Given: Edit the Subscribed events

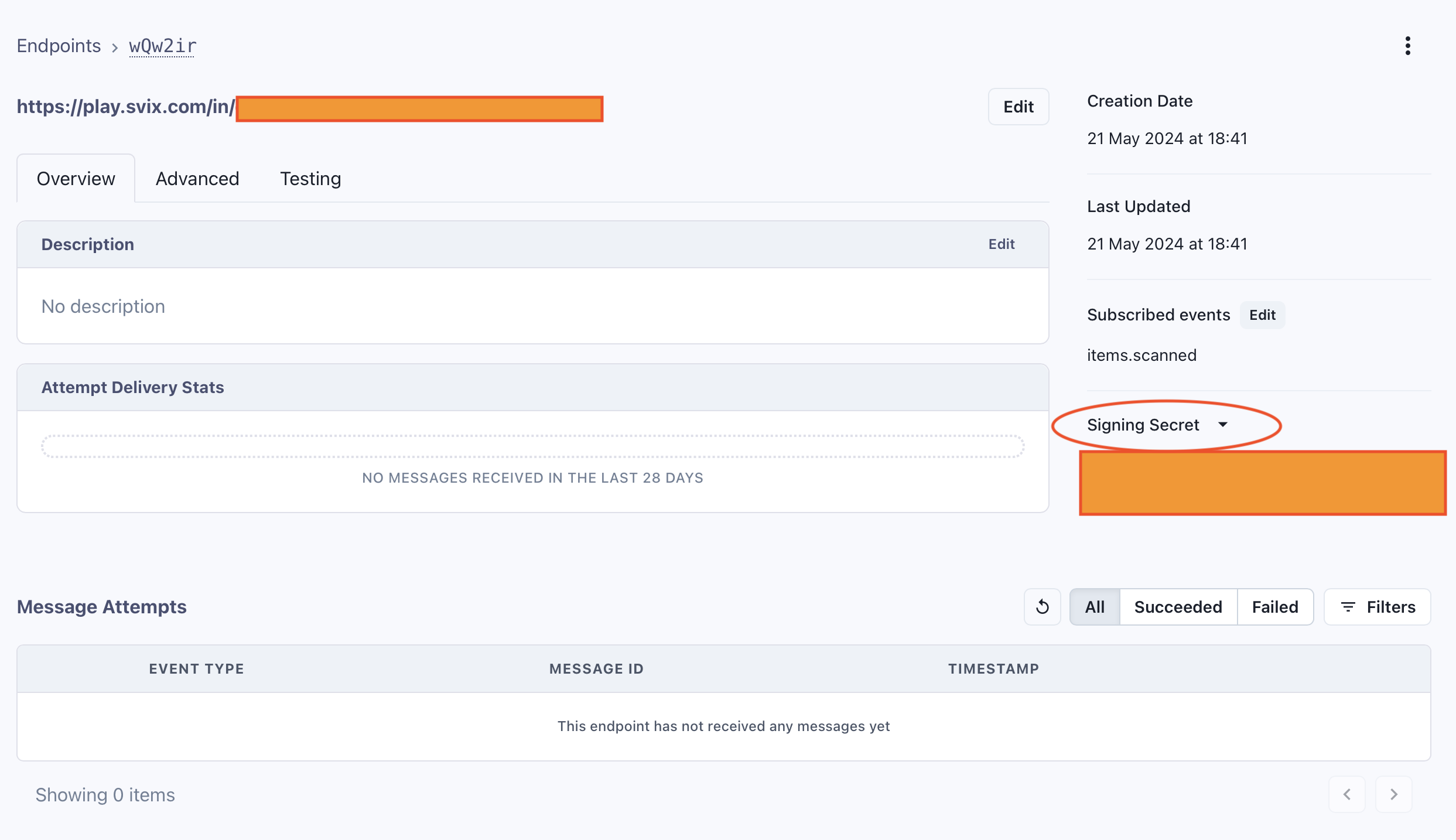Looking at the screenshot, I should coord(1262,315).
